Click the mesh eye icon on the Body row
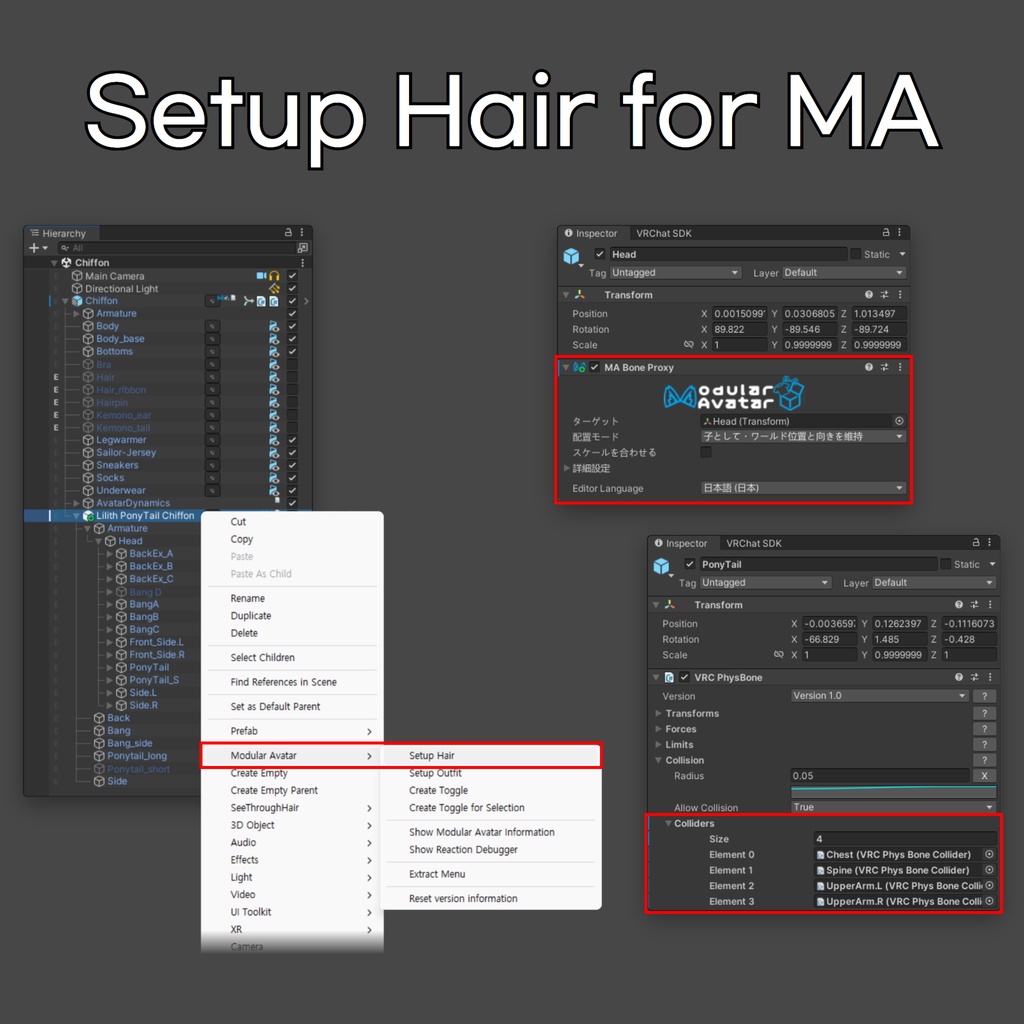Viewport: 1024px width, 1024px height. 274,326
